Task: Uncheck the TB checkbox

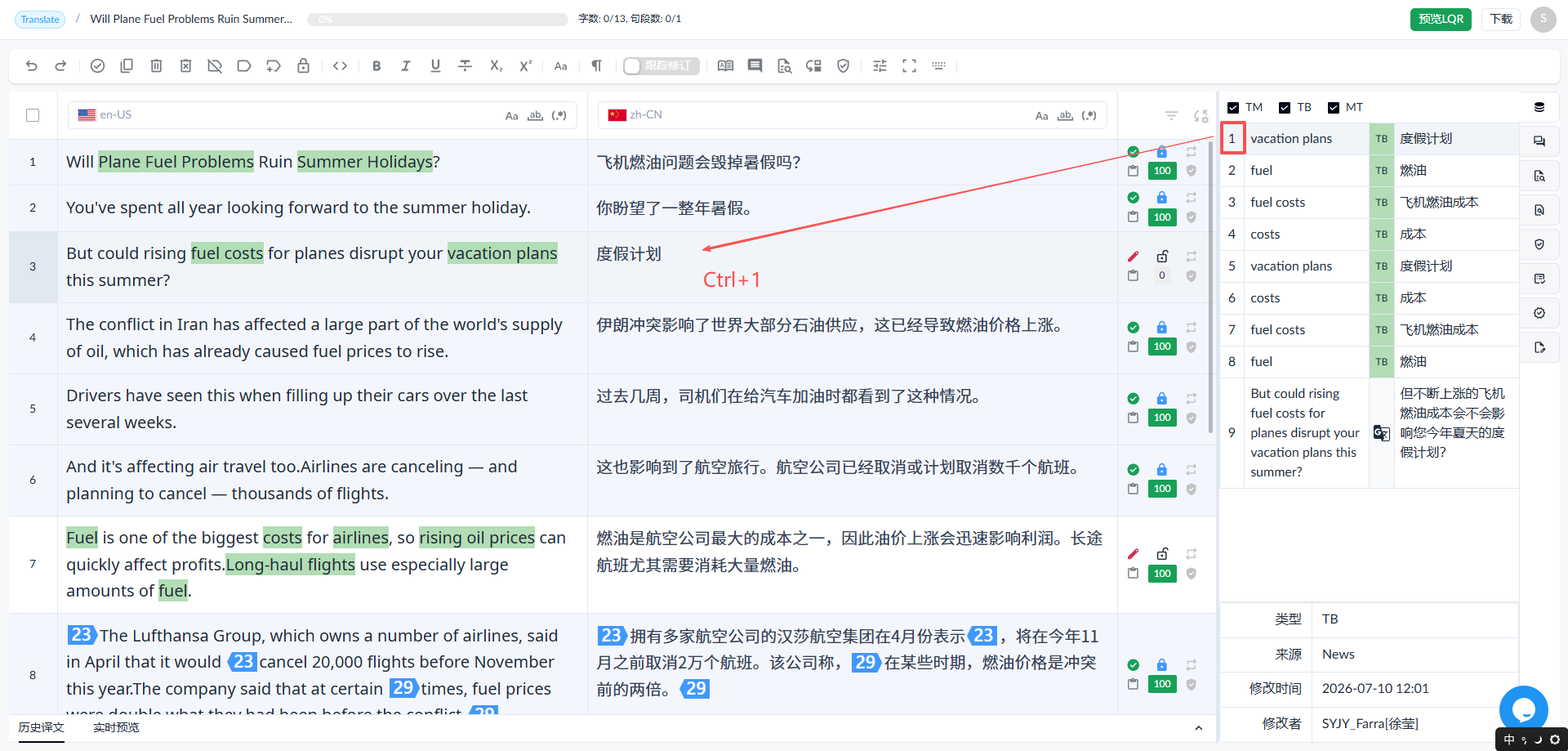Action: (x=1285, y=108)
